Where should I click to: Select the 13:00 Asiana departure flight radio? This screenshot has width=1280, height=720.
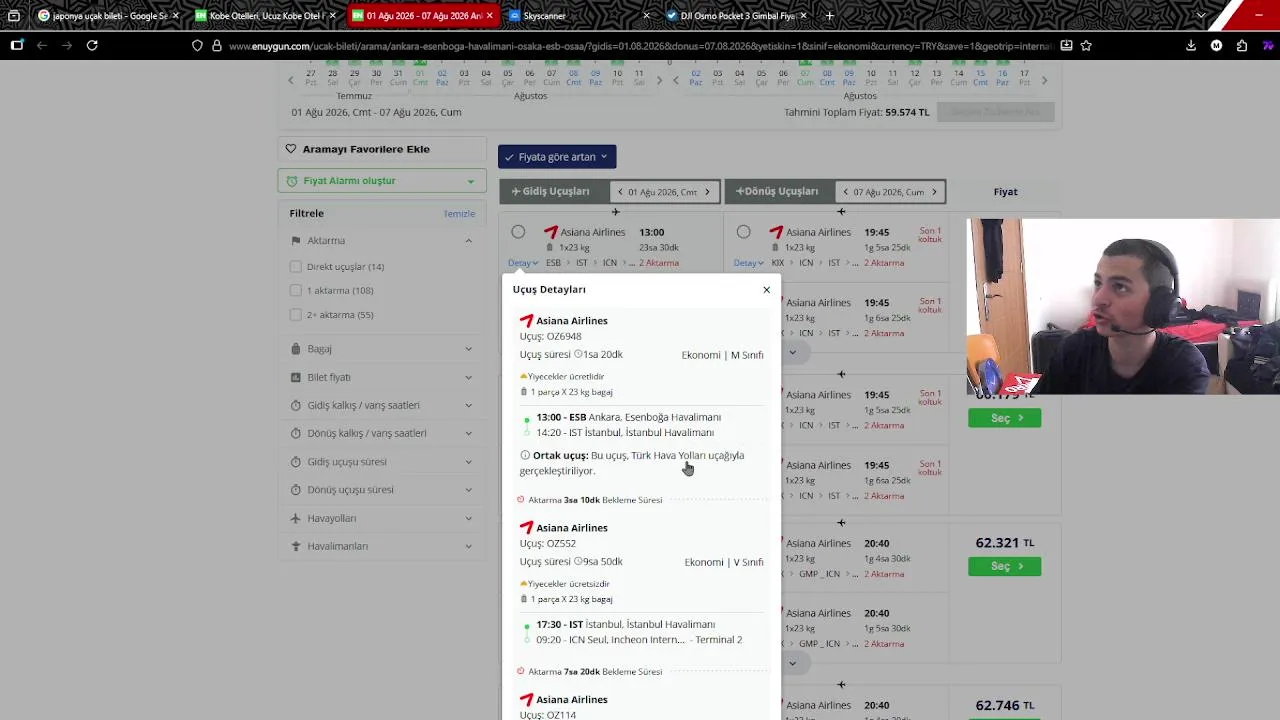[x=518, y=232]
